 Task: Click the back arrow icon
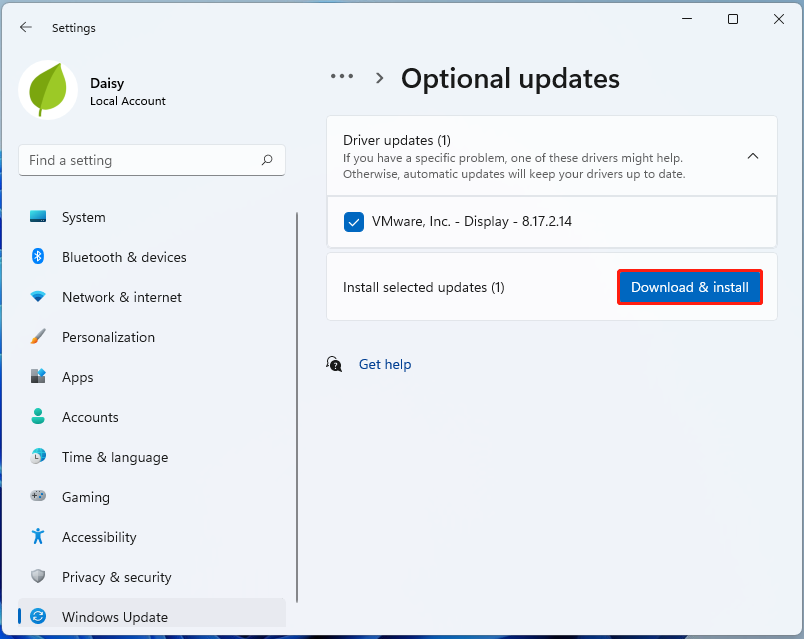coord(26,27)
